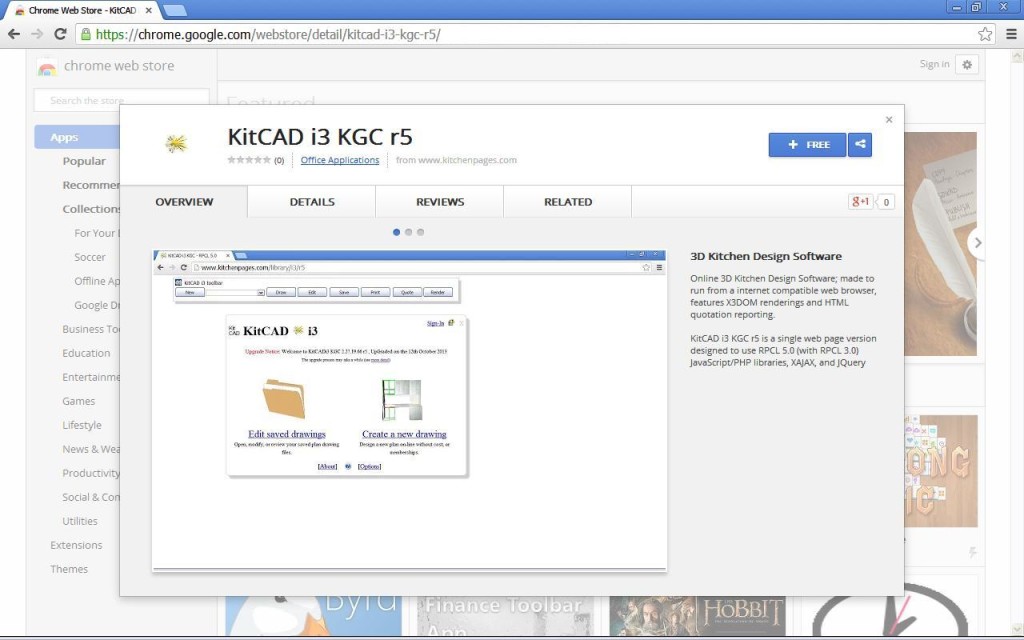Open the Chrome hamburger menu

1011,34
